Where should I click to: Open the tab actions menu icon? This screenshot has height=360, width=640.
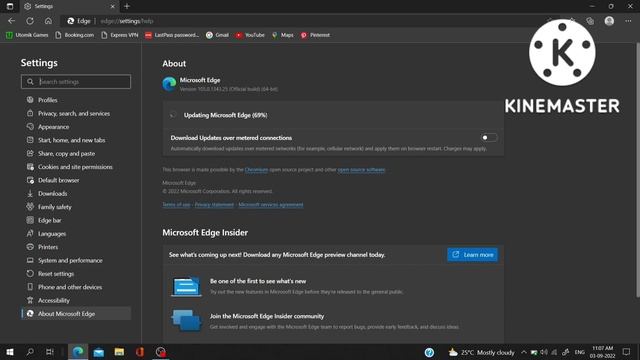pyautogui.click(x=10, y=6)
